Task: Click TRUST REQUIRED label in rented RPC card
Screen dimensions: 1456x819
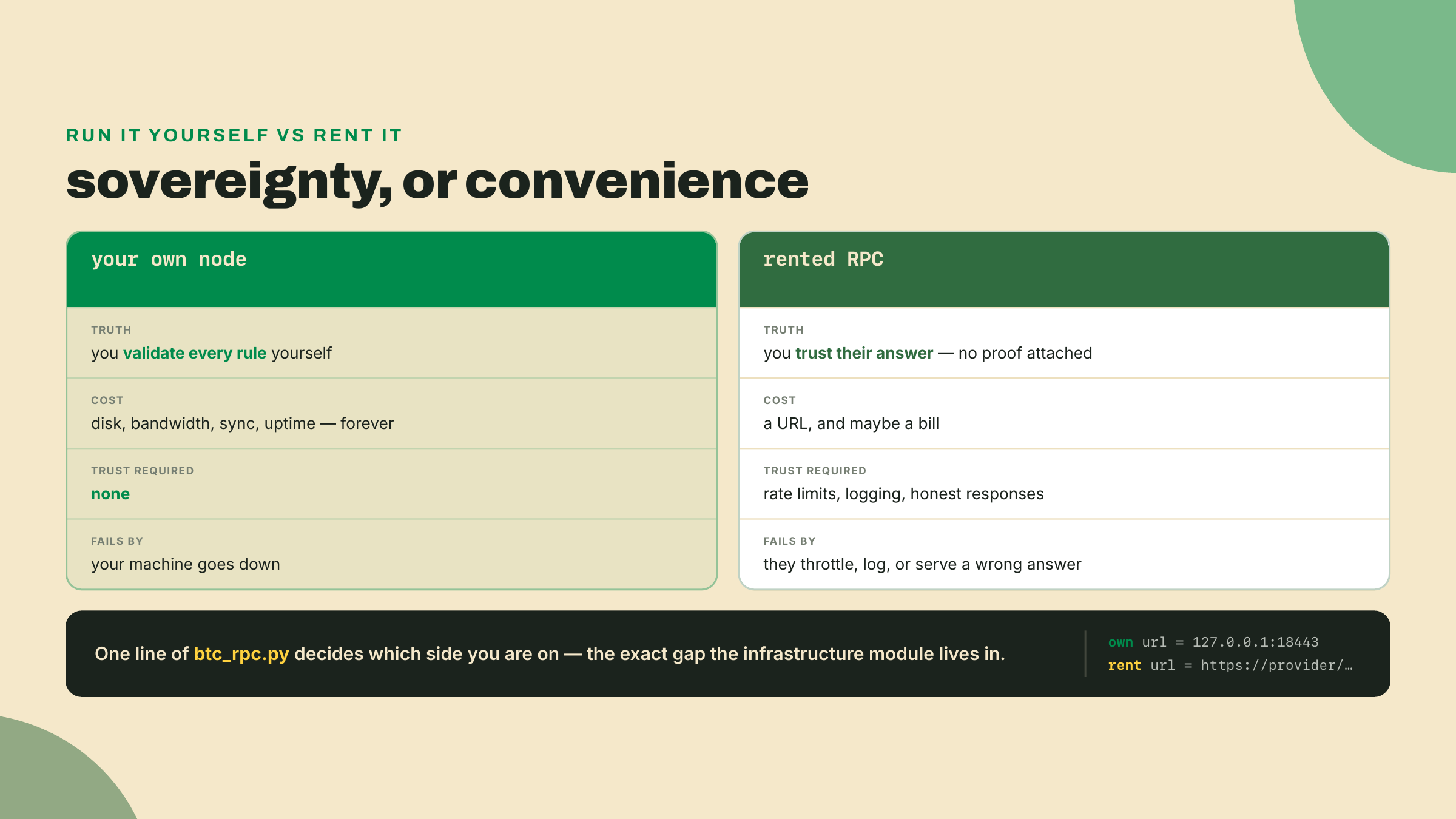Action: coord(815,471)
